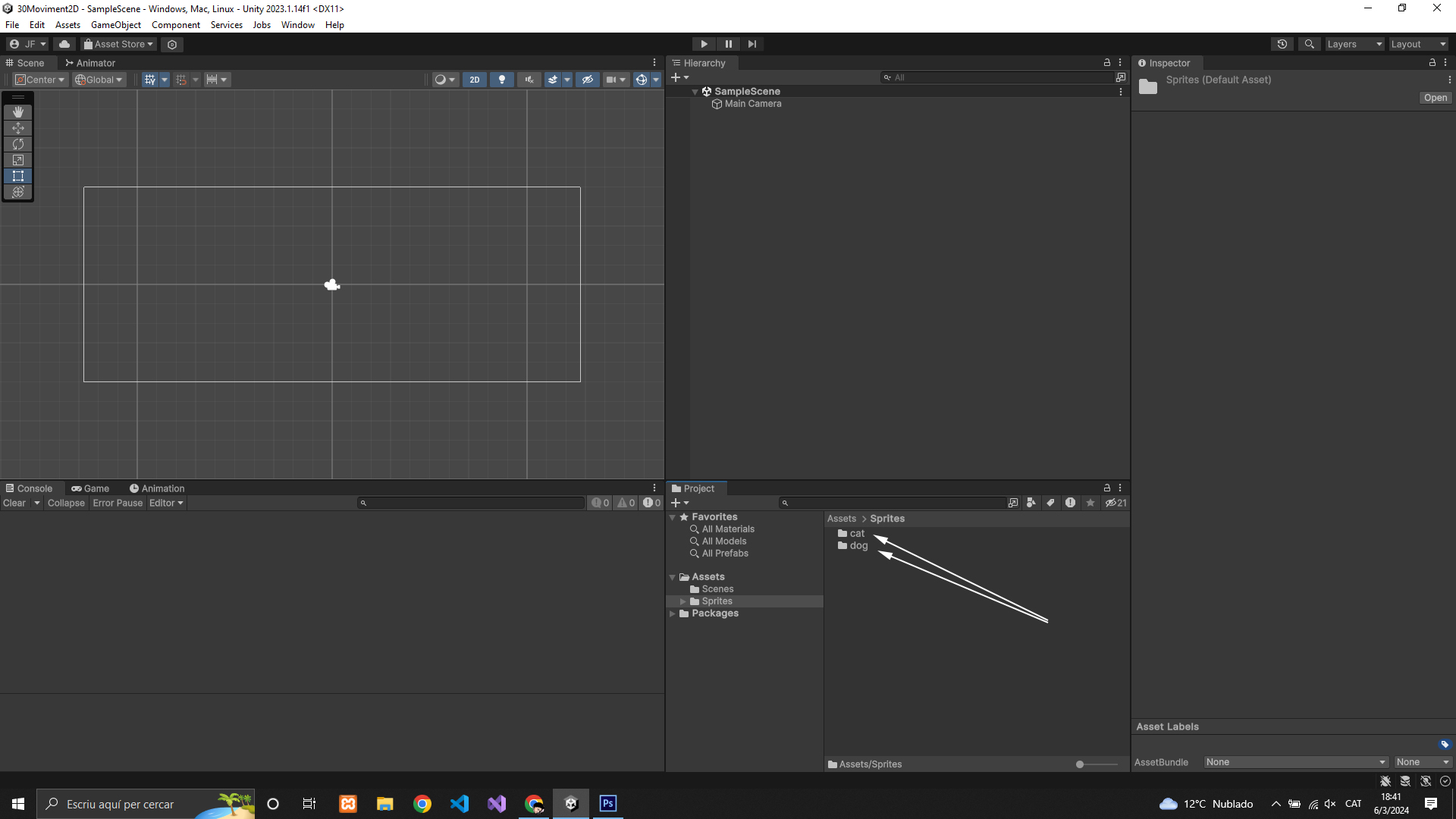Expand the Sprites folder in Assets tree
The image size is (1456, 819).
point(683,601)
